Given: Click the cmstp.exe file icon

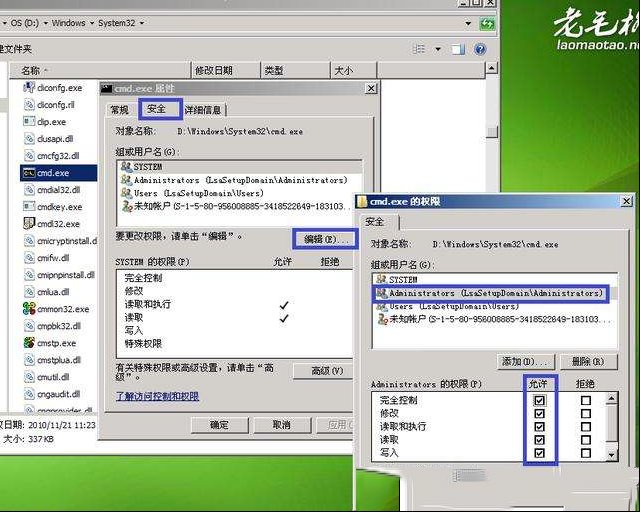Looking at the screenshot, I should pos(29,343).
